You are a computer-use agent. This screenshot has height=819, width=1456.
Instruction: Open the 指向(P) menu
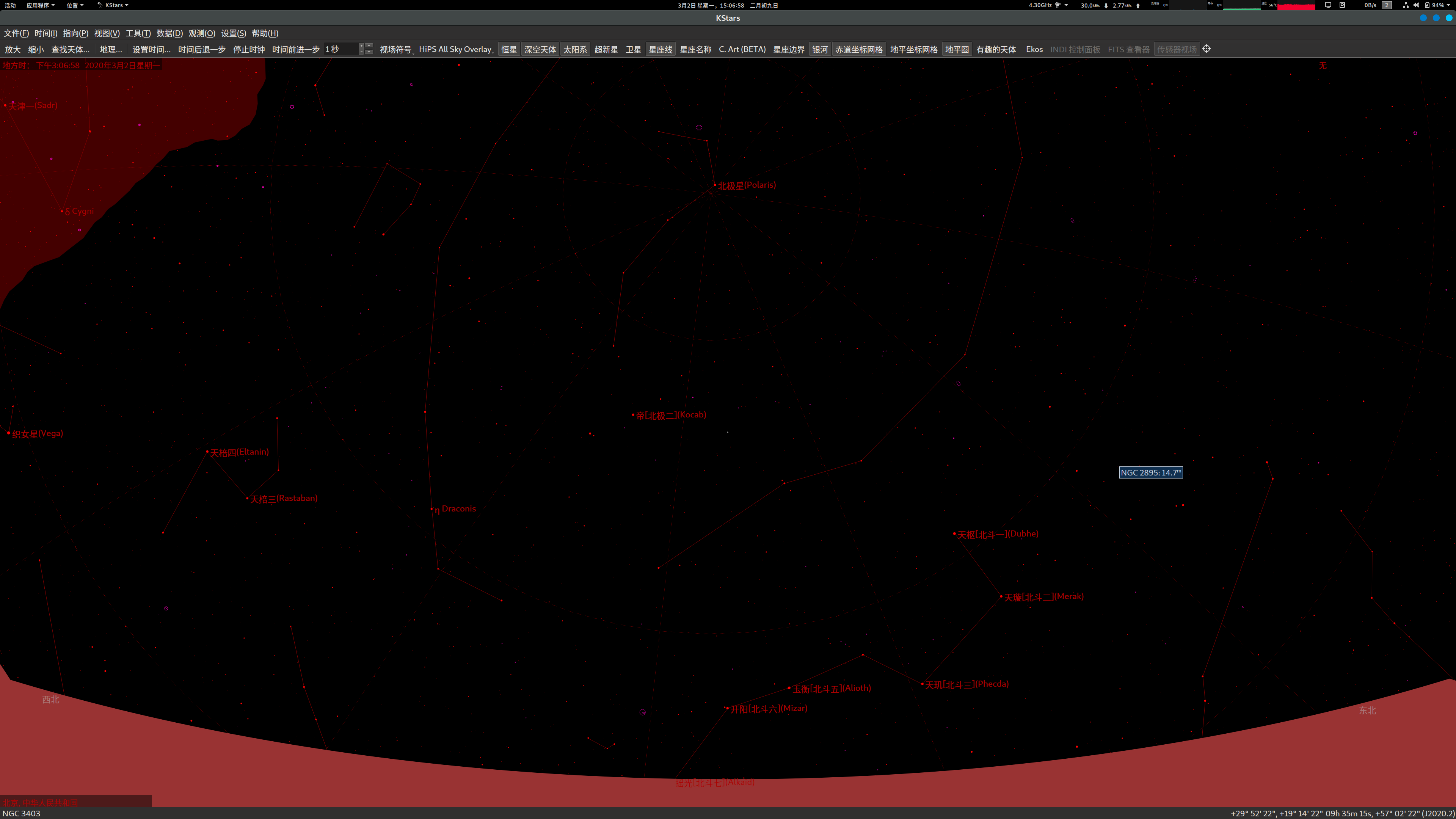75,33
